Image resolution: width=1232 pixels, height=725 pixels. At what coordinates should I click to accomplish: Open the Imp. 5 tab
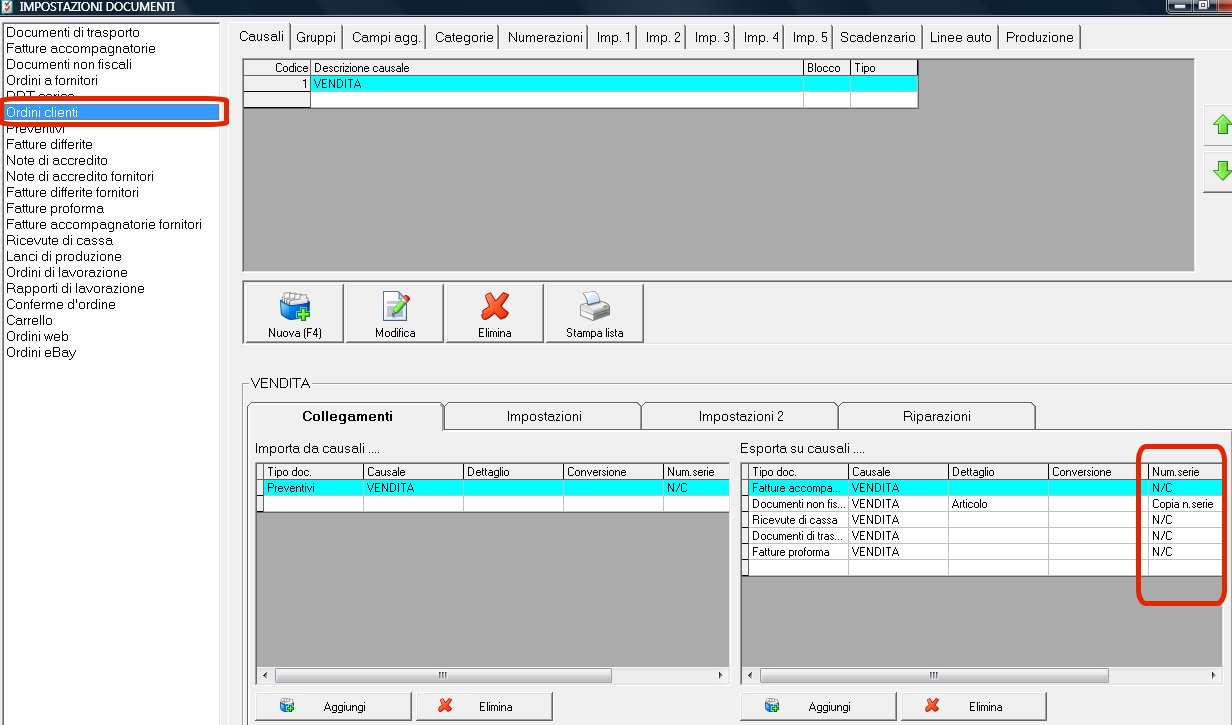click(x=810, y=37)
